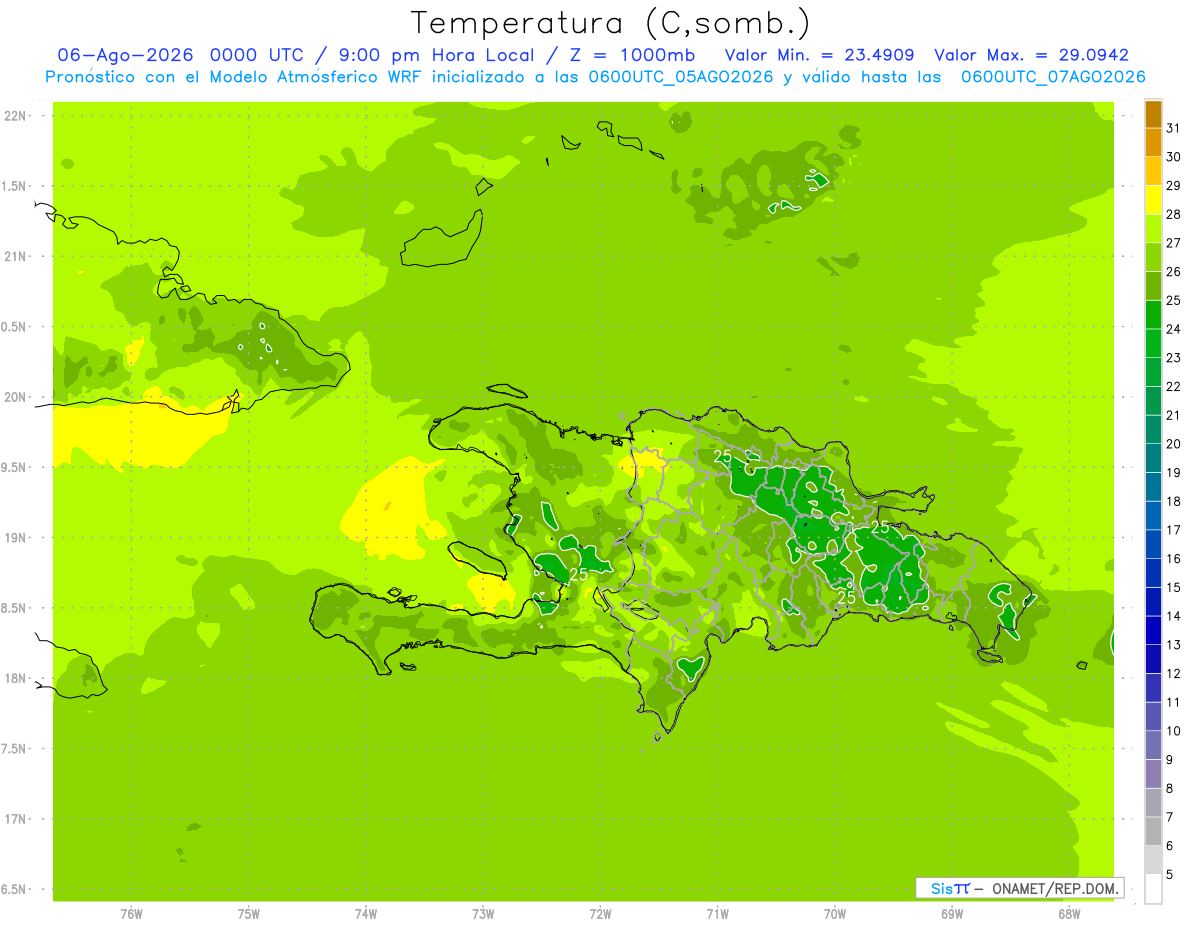The width and height of the screenshot is (1200, 927).
Task: Click the '72W' longitude label
Action: pos(601,914)
